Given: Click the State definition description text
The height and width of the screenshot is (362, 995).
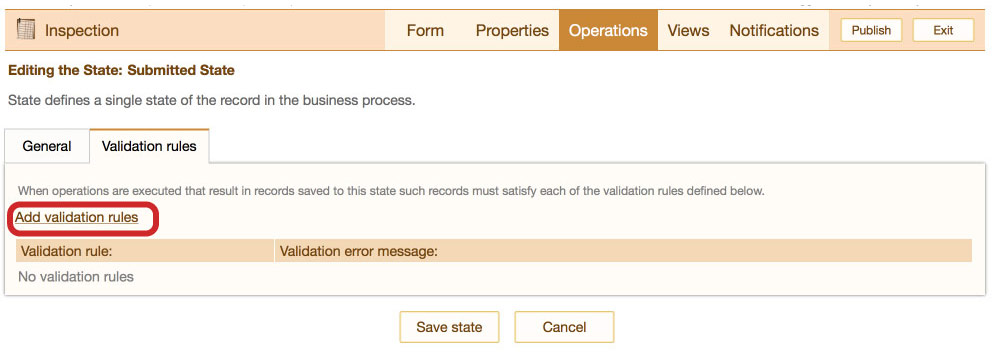Looking at the screenshot, I should click(x=211, y=100).
